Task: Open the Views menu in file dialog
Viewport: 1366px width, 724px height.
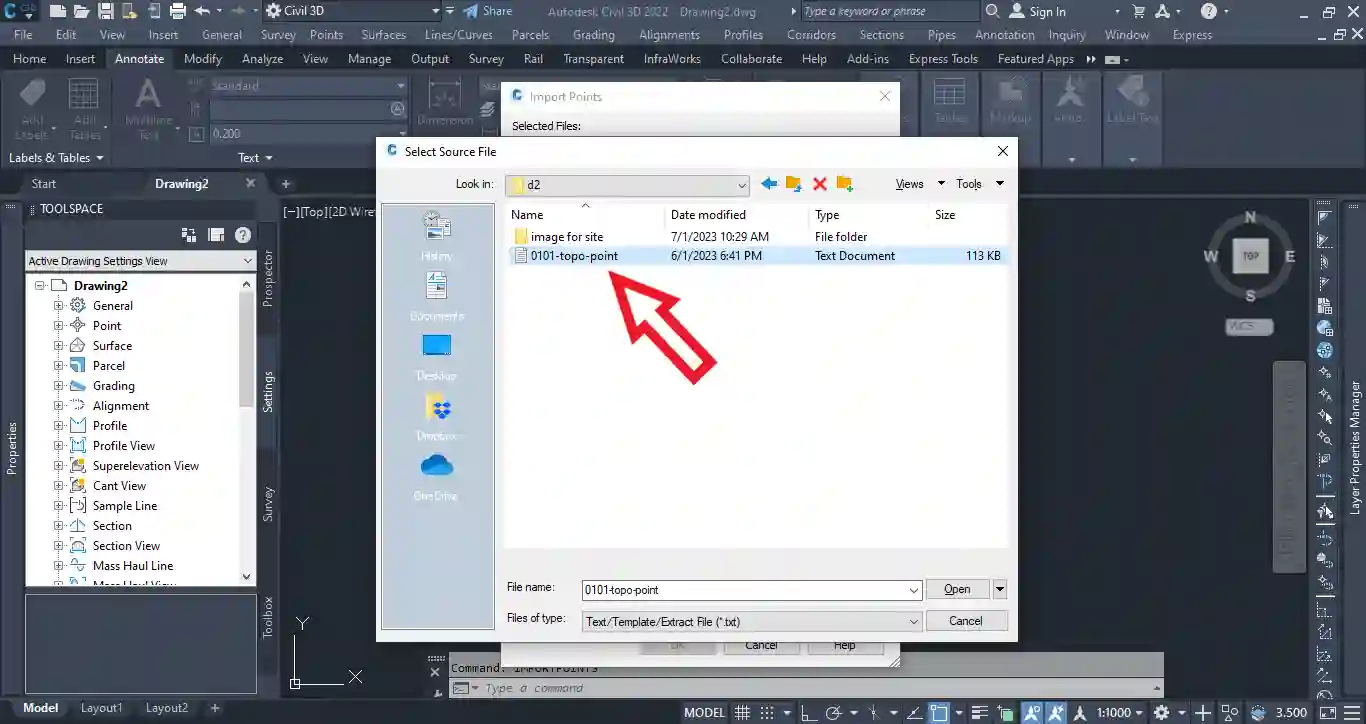Action: click(919, 184)
